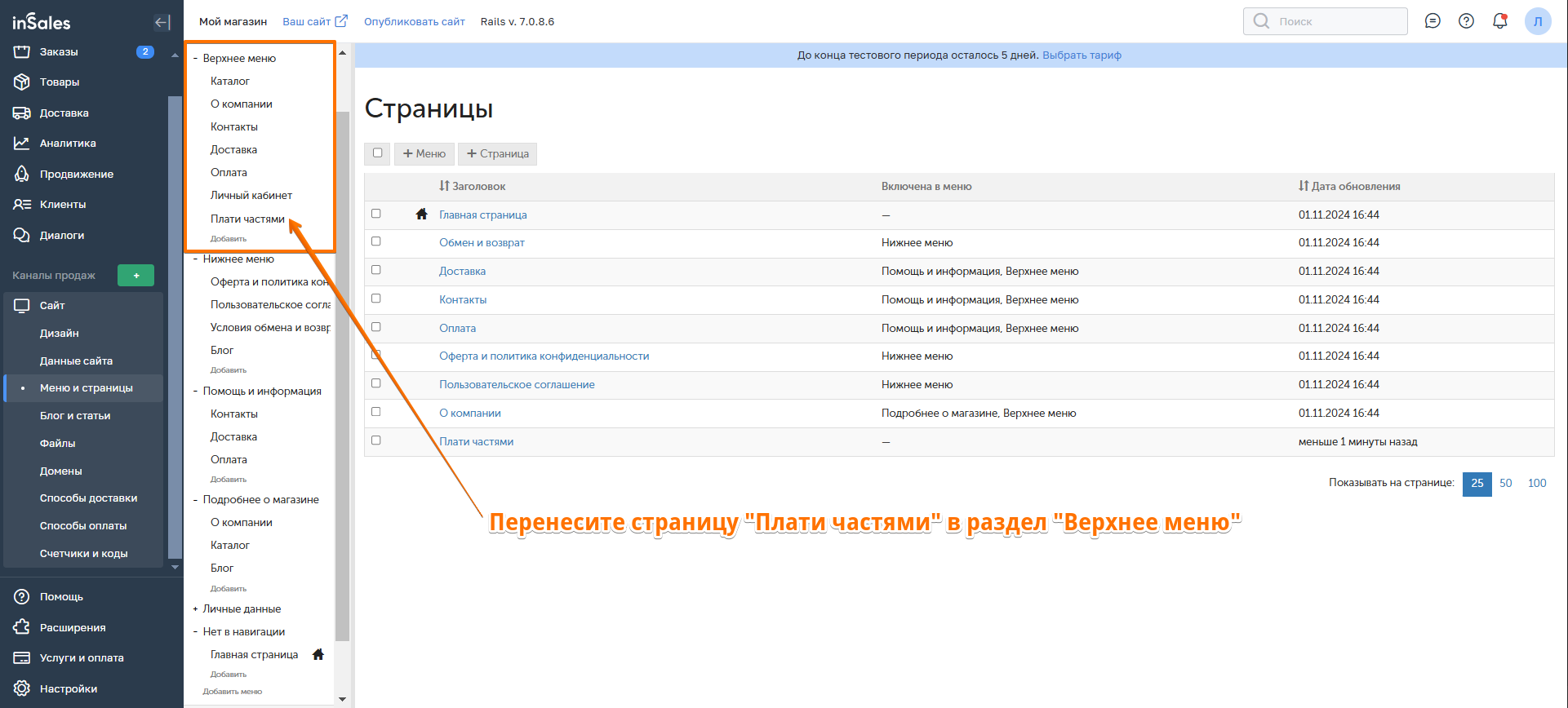Go to Товары in the left sidebar
This screenshot has width=1568, height=708.
60,82
